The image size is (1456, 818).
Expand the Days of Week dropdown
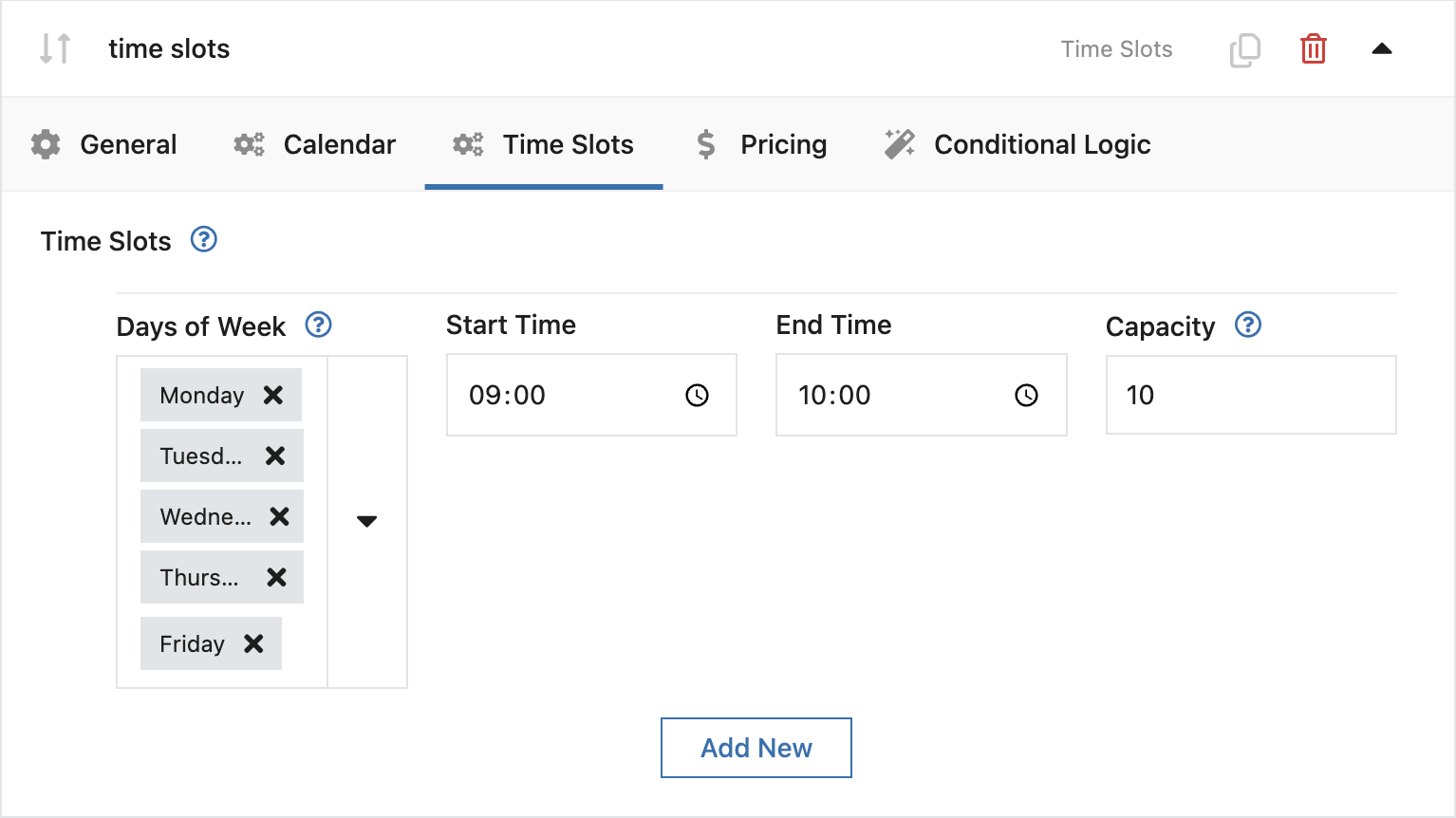(x=367, y=521)
